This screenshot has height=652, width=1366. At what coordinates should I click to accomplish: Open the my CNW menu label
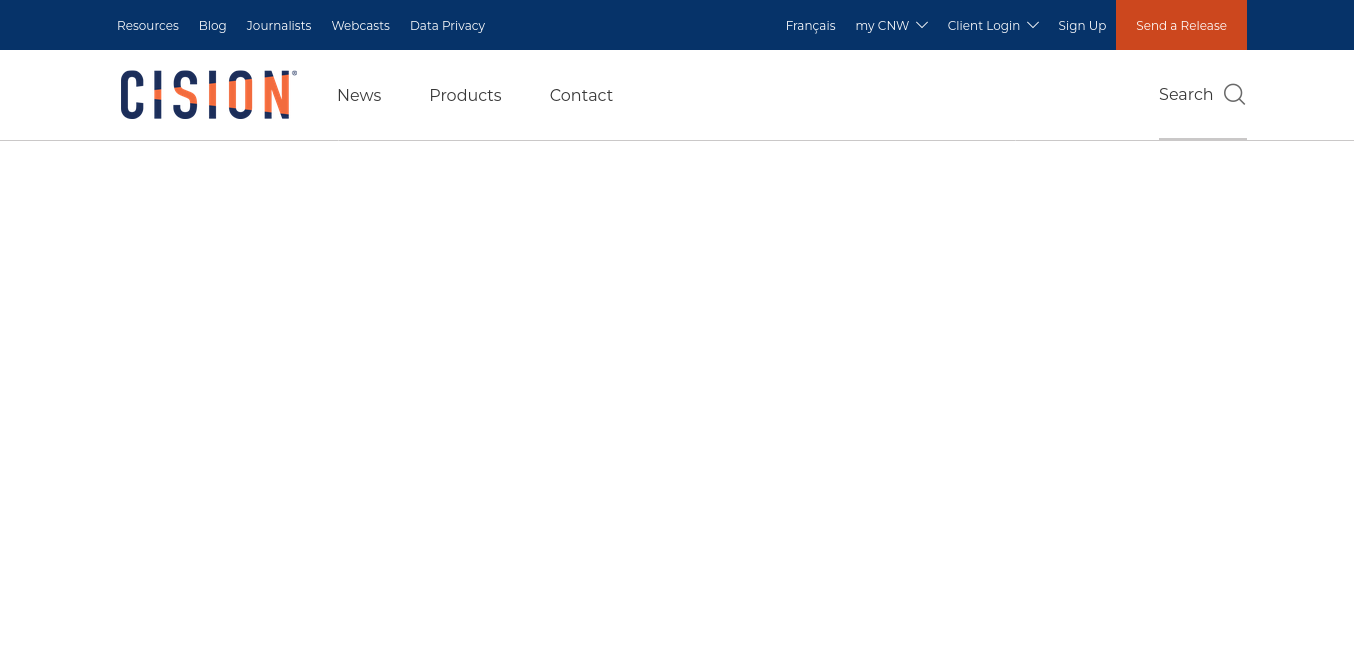882,25
